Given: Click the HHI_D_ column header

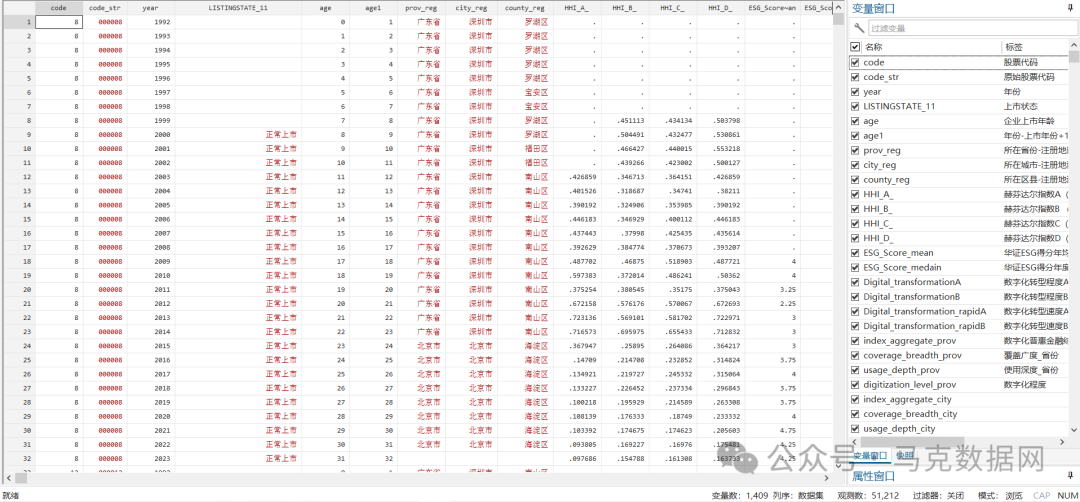Looking at the screenshot, I should click(720, 8).
